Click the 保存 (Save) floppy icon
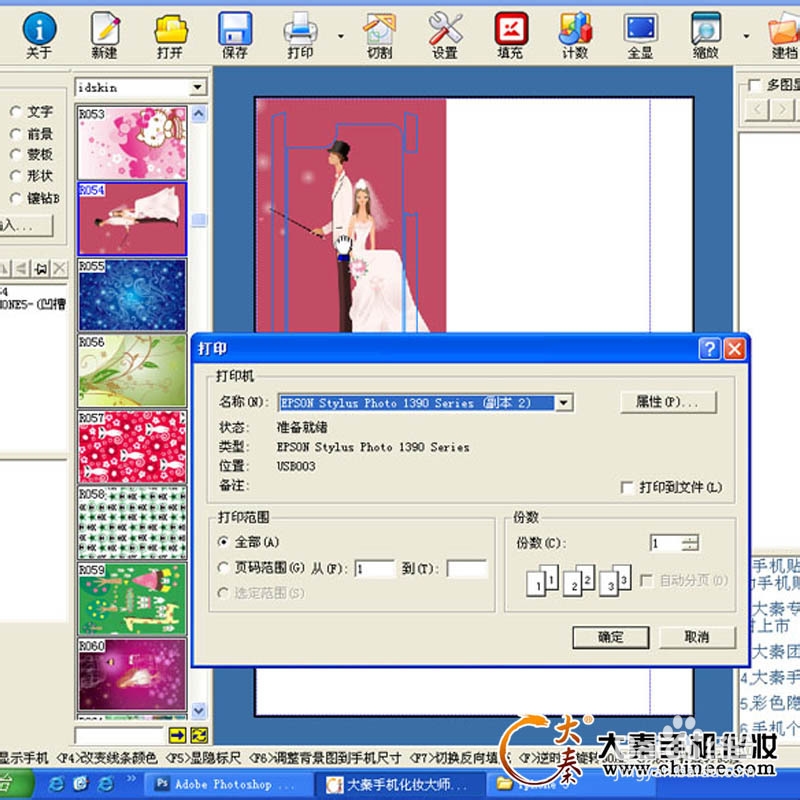 [x=235, y=35]
